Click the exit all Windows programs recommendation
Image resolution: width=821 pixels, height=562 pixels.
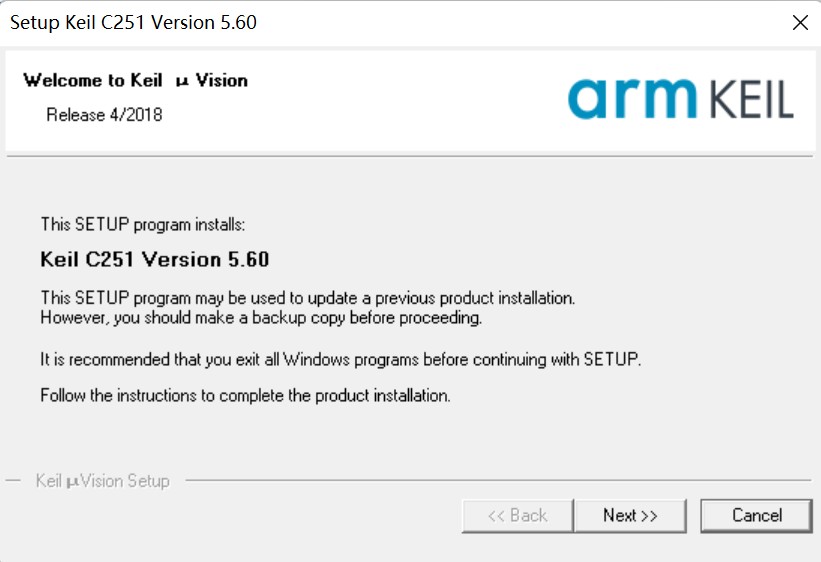pos(341,360)
